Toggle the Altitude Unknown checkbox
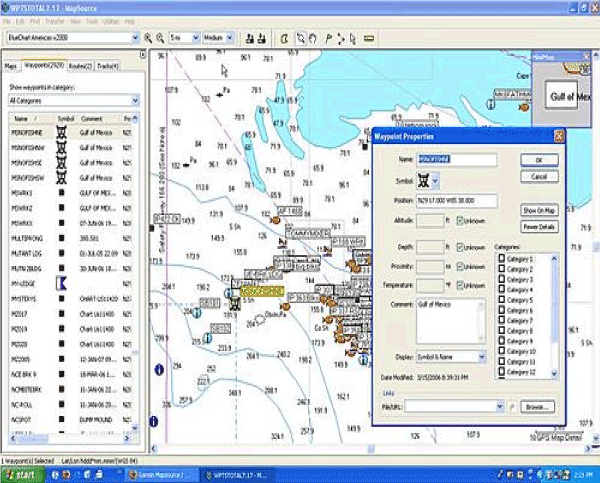This screenshot has width=600, height=483. [460, 220]
